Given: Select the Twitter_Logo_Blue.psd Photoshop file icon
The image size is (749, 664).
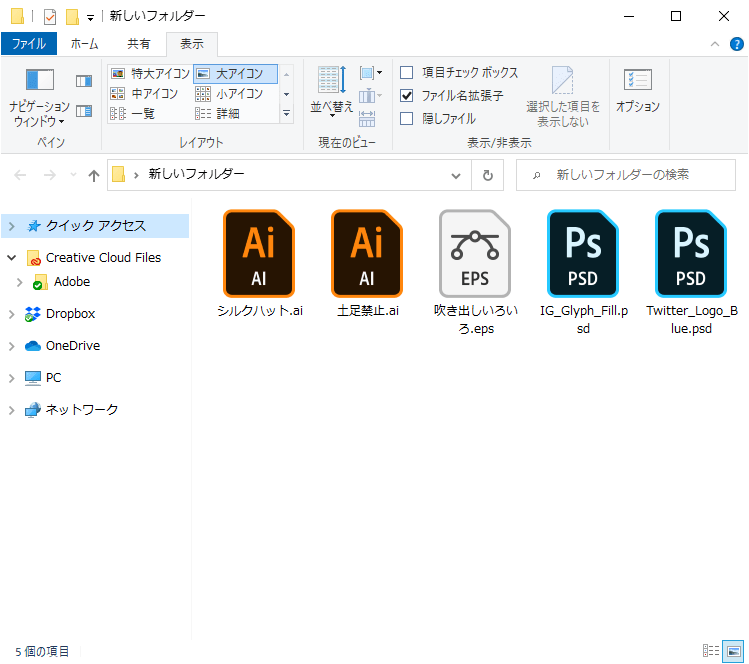Looking at the screenshot, I should point(691,253).
